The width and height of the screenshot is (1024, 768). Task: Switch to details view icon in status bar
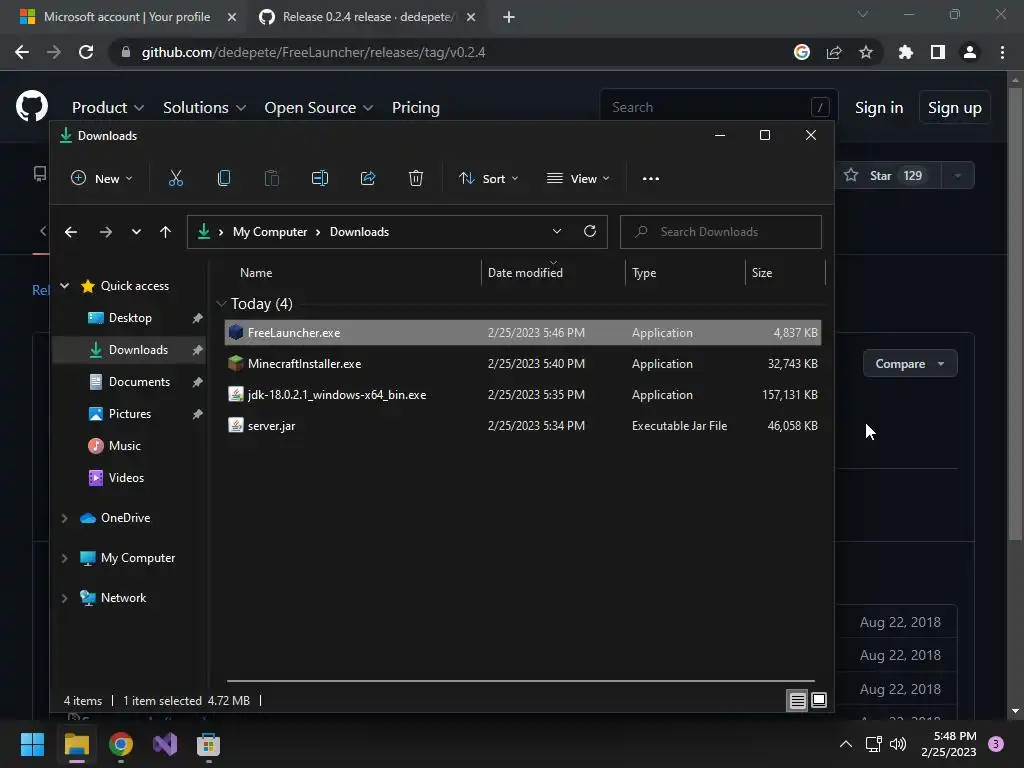797,701
